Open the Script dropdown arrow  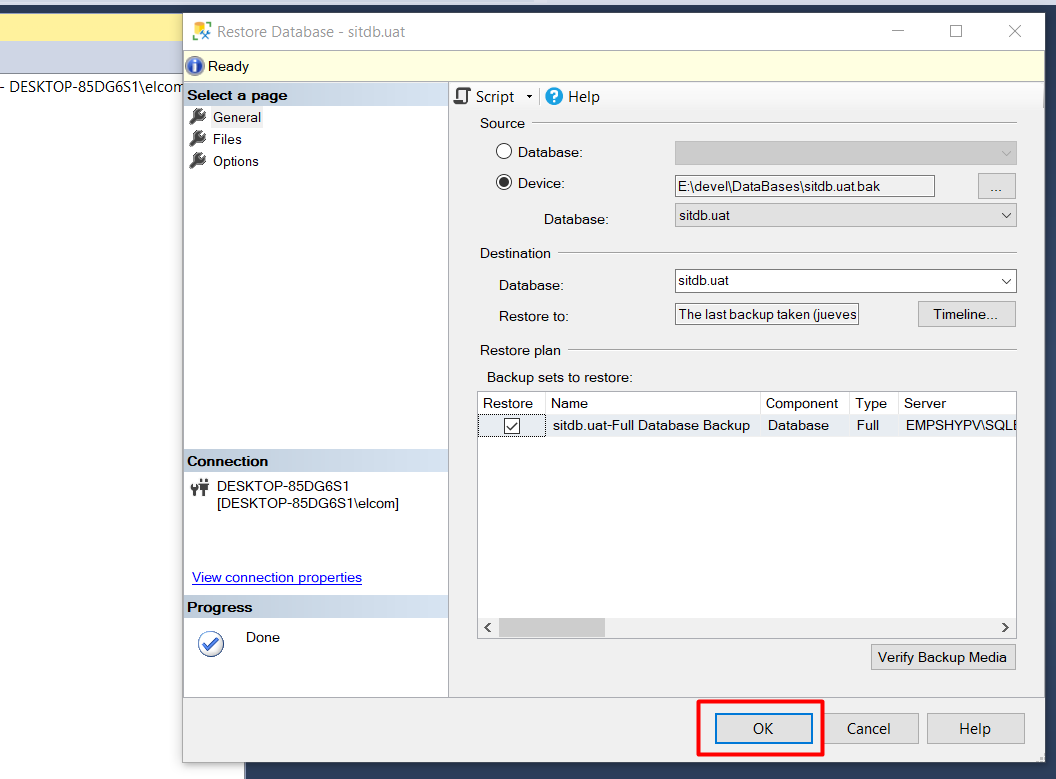tap(529, 97)
